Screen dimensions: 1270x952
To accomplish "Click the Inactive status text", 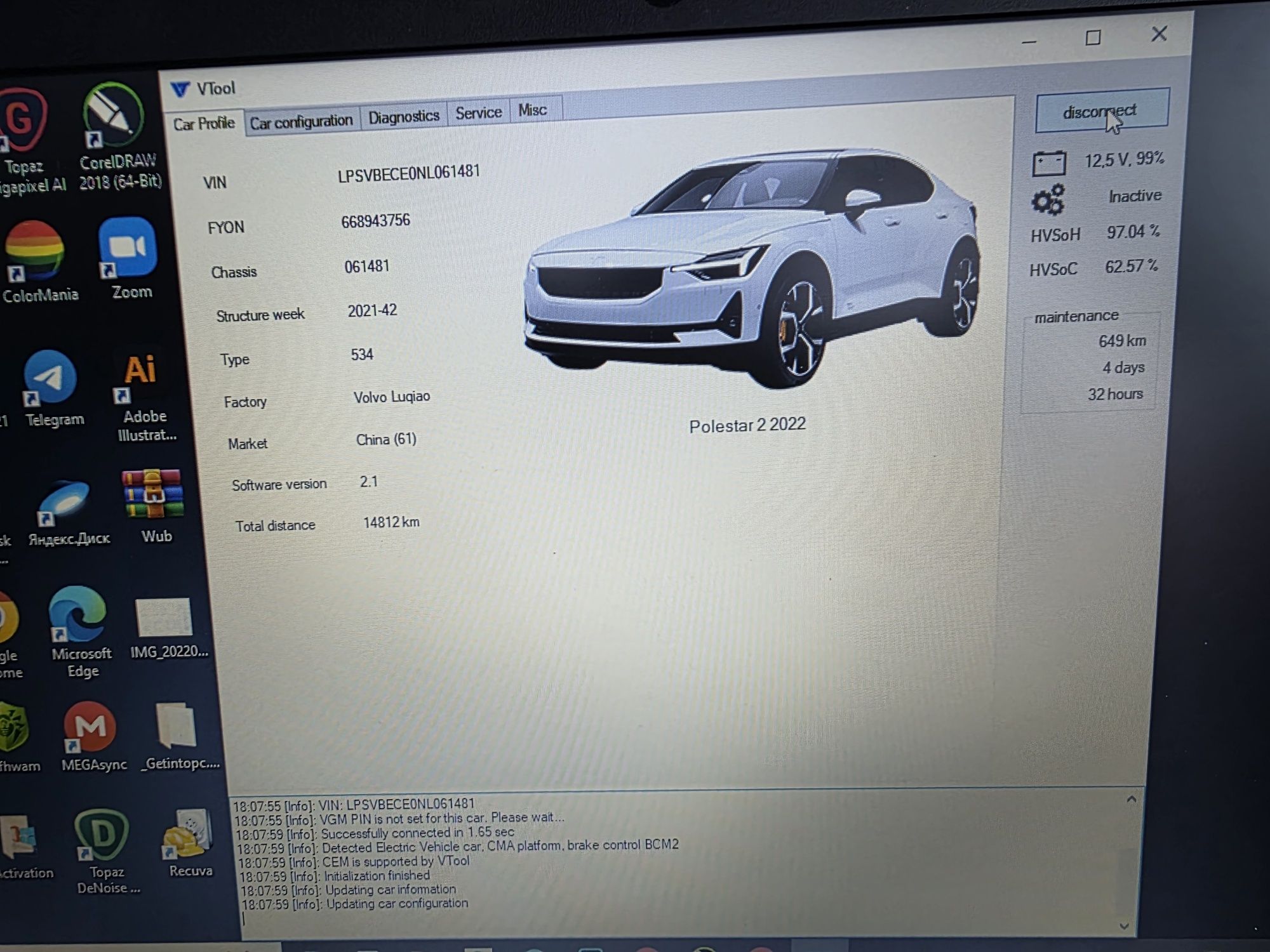I will [x=1135, y=196].
